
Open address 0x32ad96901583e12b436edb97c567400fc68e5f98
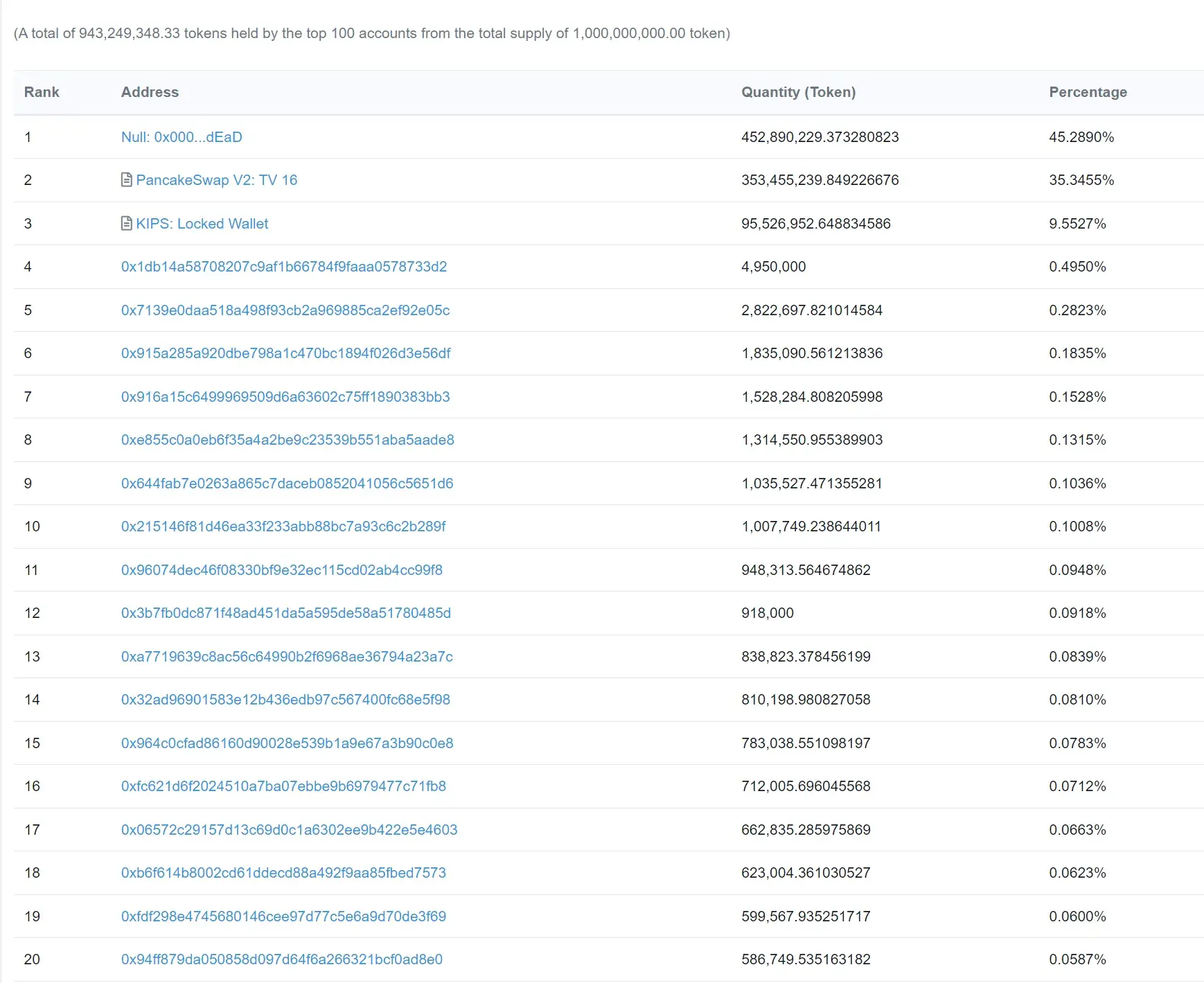click(285, 700)
